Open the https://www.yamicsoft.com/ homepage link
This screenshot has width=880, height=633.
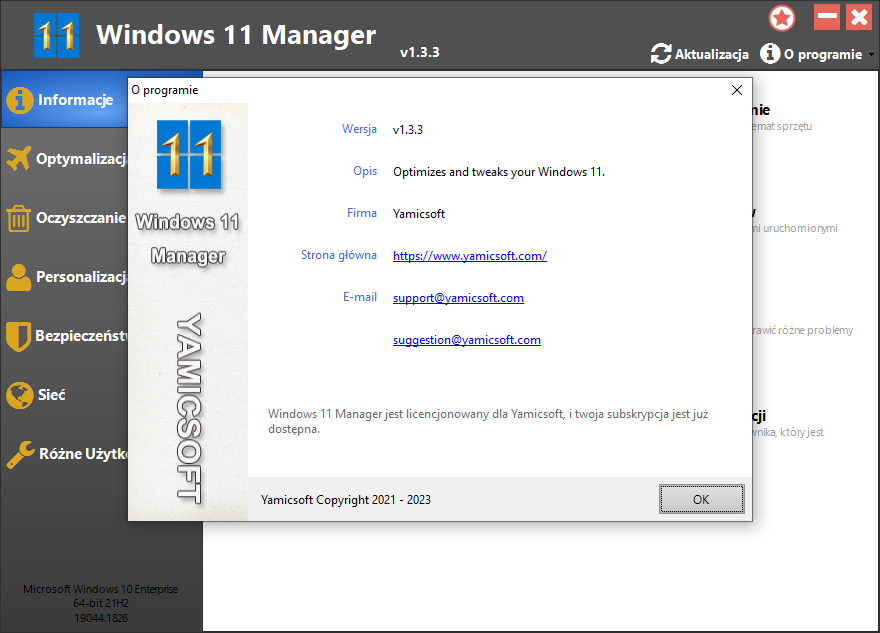tap(470, 256)
